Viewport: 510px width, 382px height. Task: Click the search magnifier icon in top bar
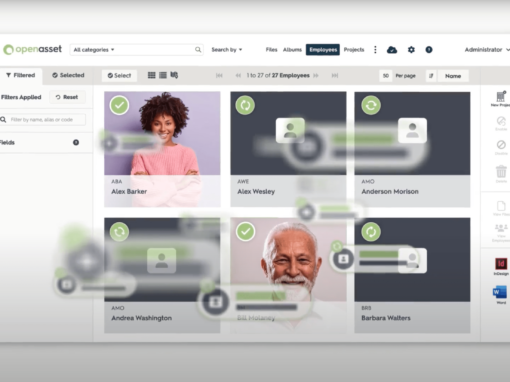198,50
